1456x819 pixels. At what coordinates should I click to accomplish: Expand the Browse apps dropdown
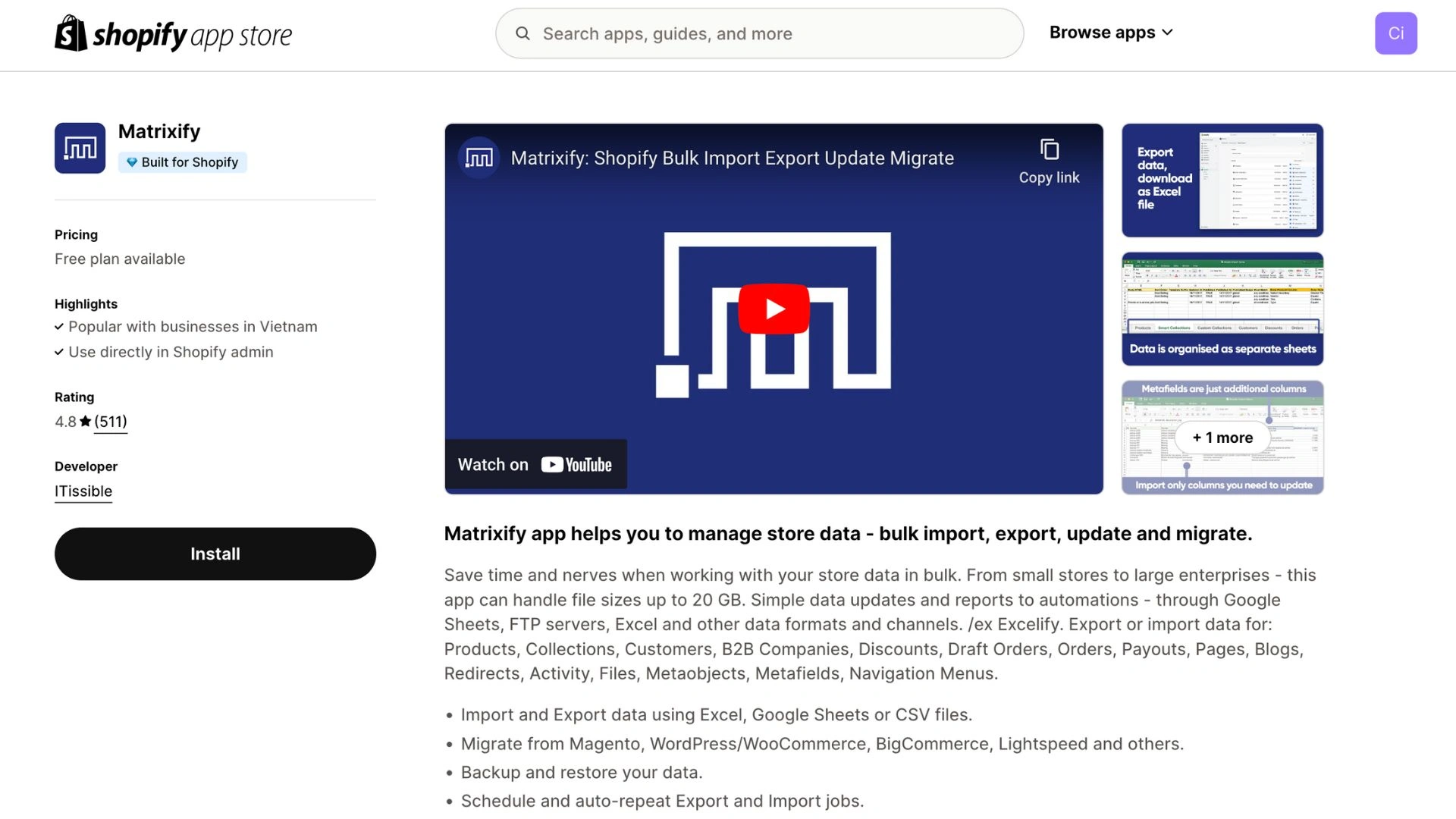1111,33
